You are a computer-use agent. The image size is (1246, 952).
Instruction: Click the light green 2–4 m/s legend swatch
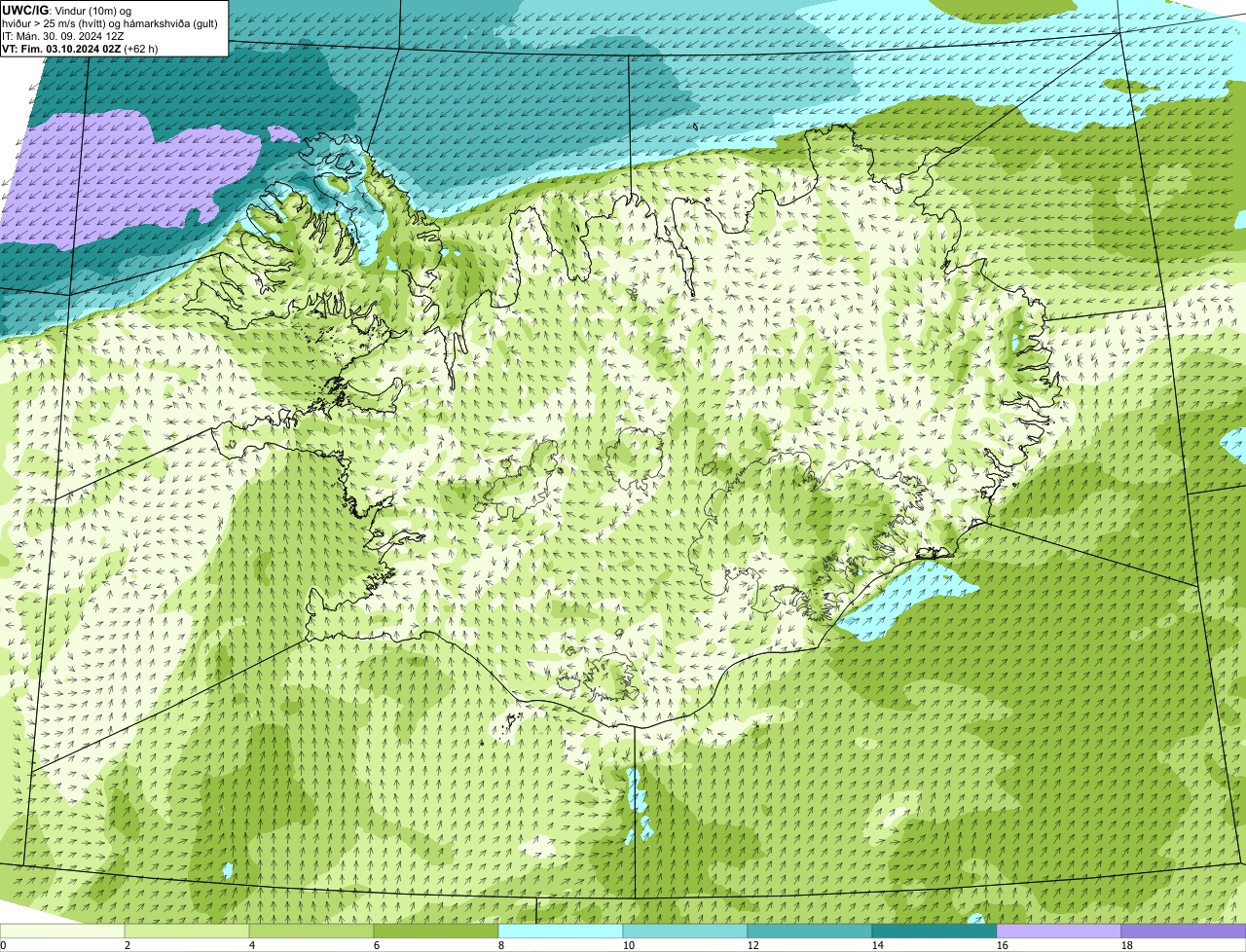click(x=187, y=931)
